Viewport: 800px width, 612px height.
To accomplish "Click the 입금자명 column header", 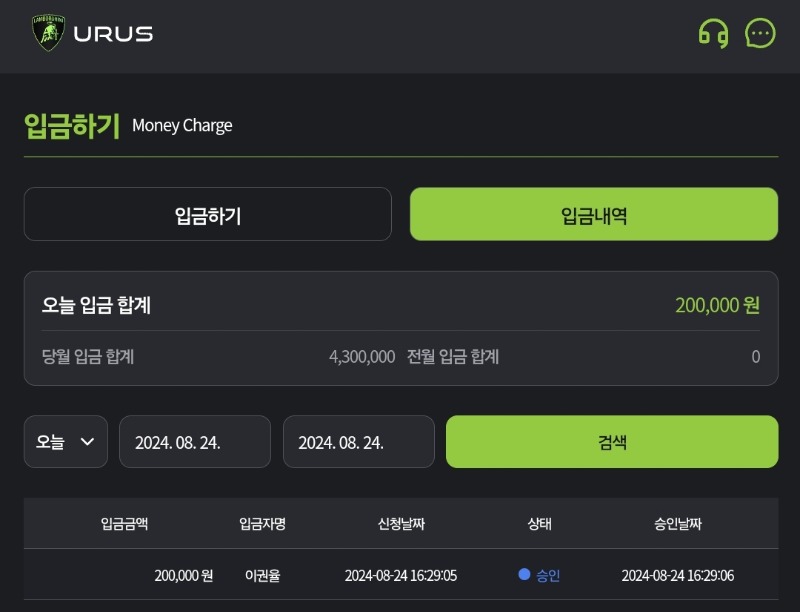I will tap(262, 524).
